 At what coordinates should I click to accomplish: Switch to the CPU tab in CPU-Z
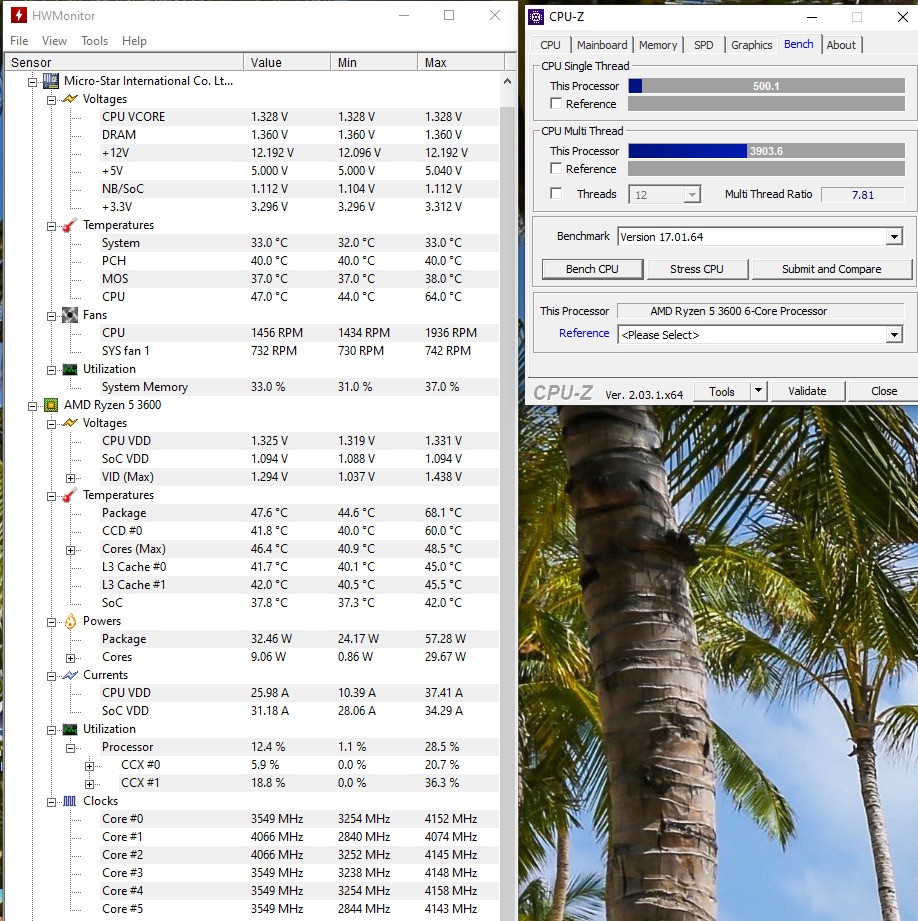[550, 45]
